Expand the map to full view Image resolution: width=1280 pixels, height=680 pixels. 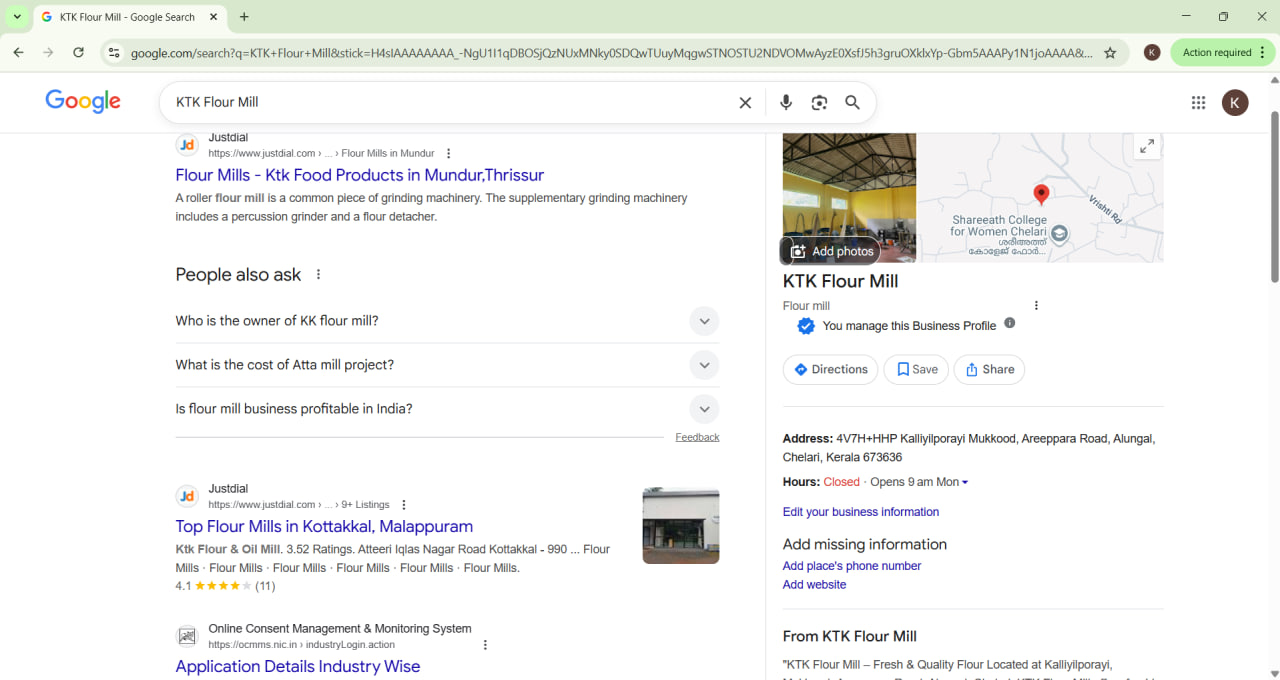pos(1147,147)
